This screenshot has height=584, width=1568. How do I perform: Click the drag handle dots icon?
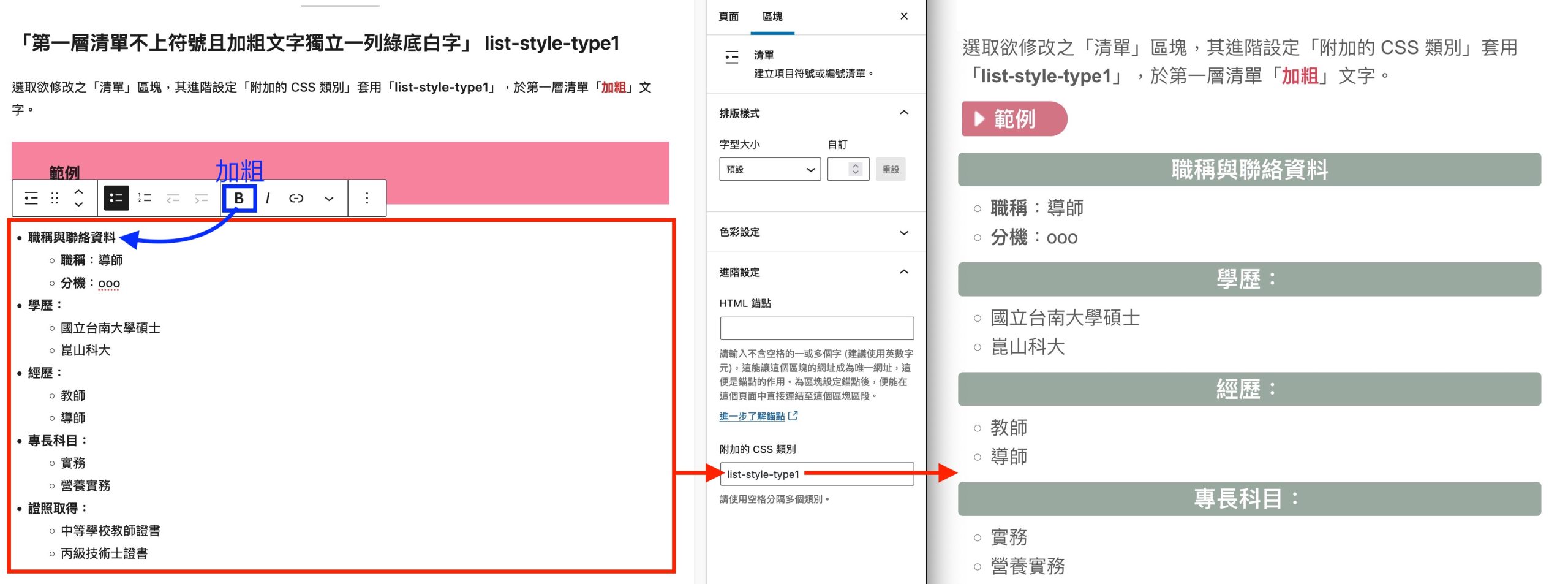(55, 198)
